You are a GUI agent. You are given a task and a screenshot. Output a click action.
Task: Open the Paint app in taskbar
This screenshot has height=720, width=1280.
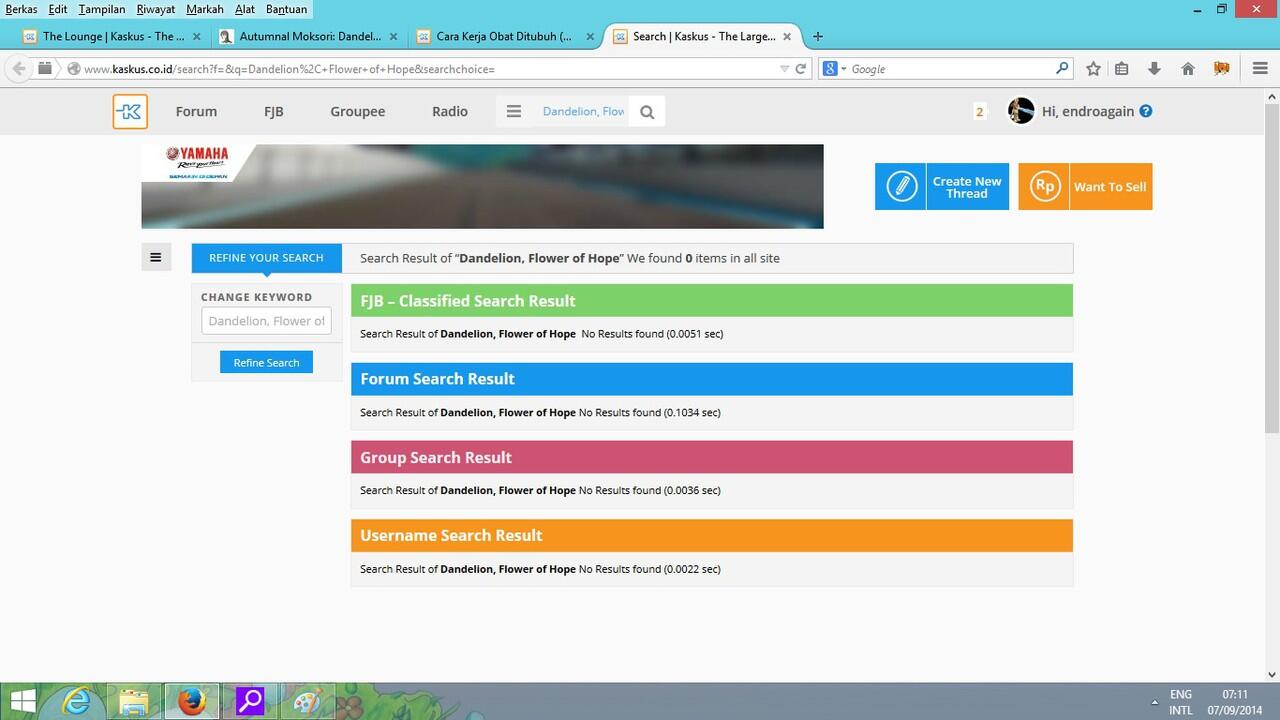(307, 702)
